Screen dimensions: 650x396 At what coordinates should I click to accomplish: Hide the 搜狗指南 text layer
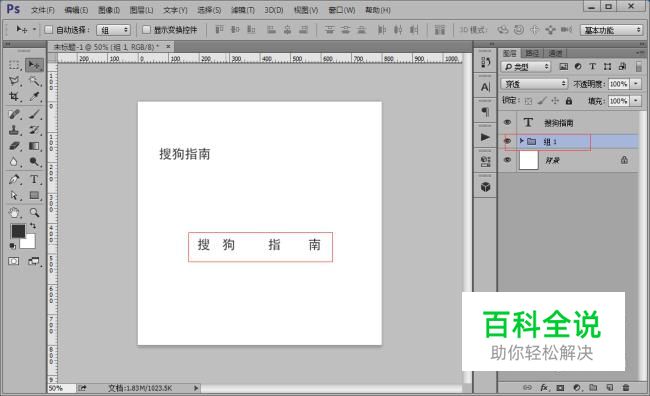point(507,122)
